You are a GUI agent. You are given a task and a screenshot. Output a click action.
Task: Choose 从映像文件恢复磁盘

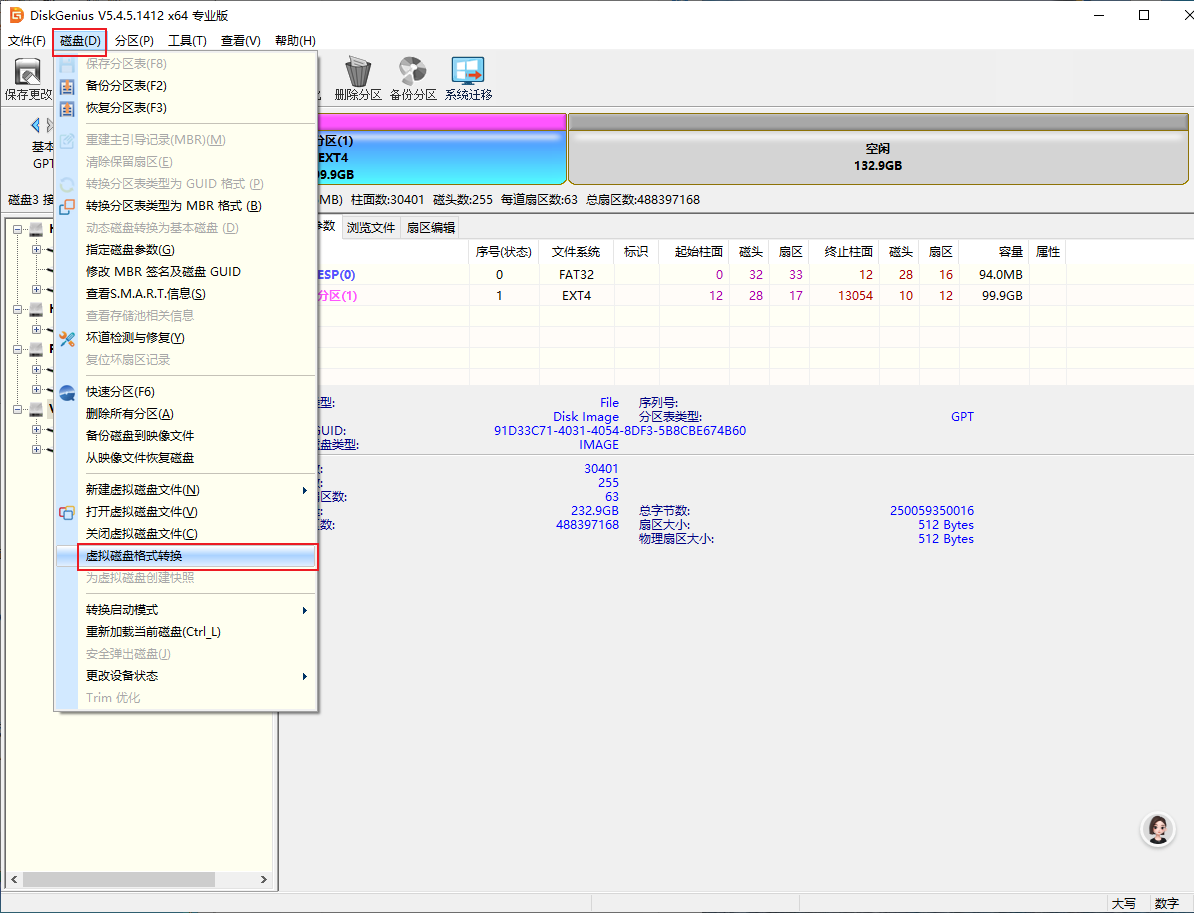187,458
